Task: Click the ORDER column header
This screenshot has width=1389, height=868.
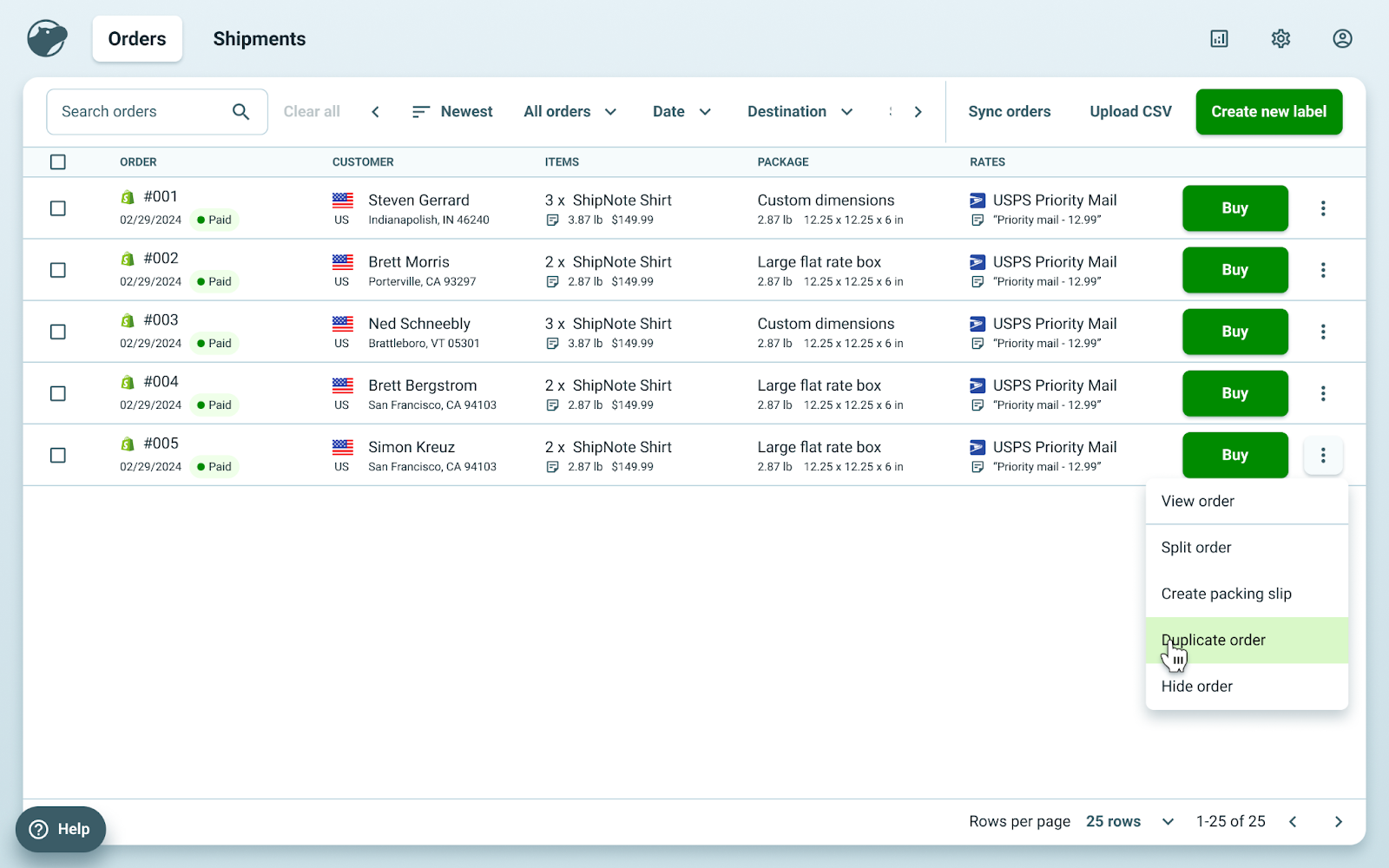Action: tap(138, 162)
